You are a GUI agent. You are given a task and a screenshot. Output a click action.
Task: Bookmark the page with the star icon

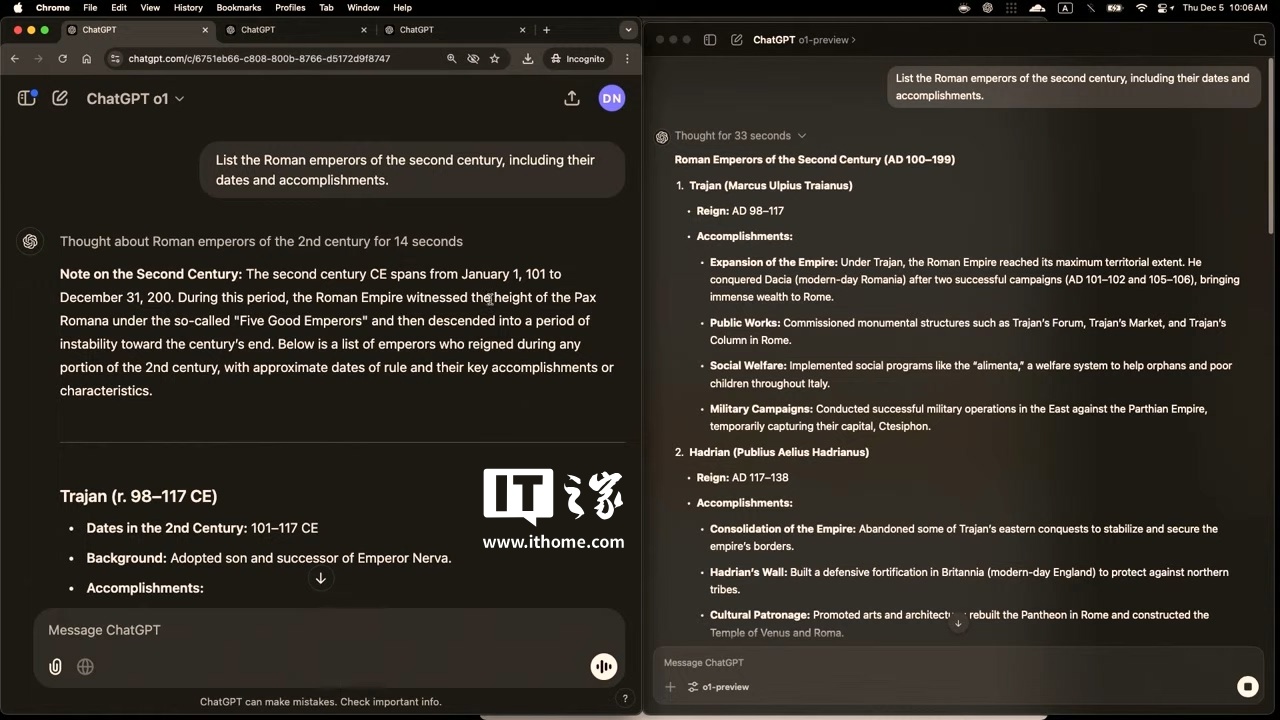(x=494, y=58)
